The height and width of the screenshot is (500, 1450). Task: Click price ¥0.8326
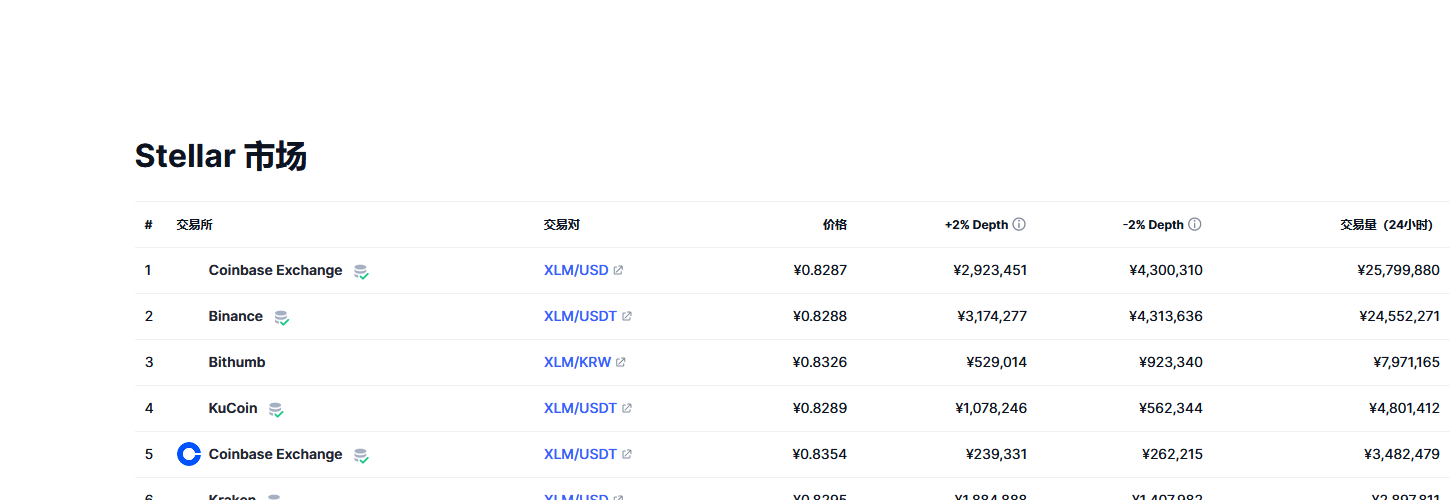820,363
